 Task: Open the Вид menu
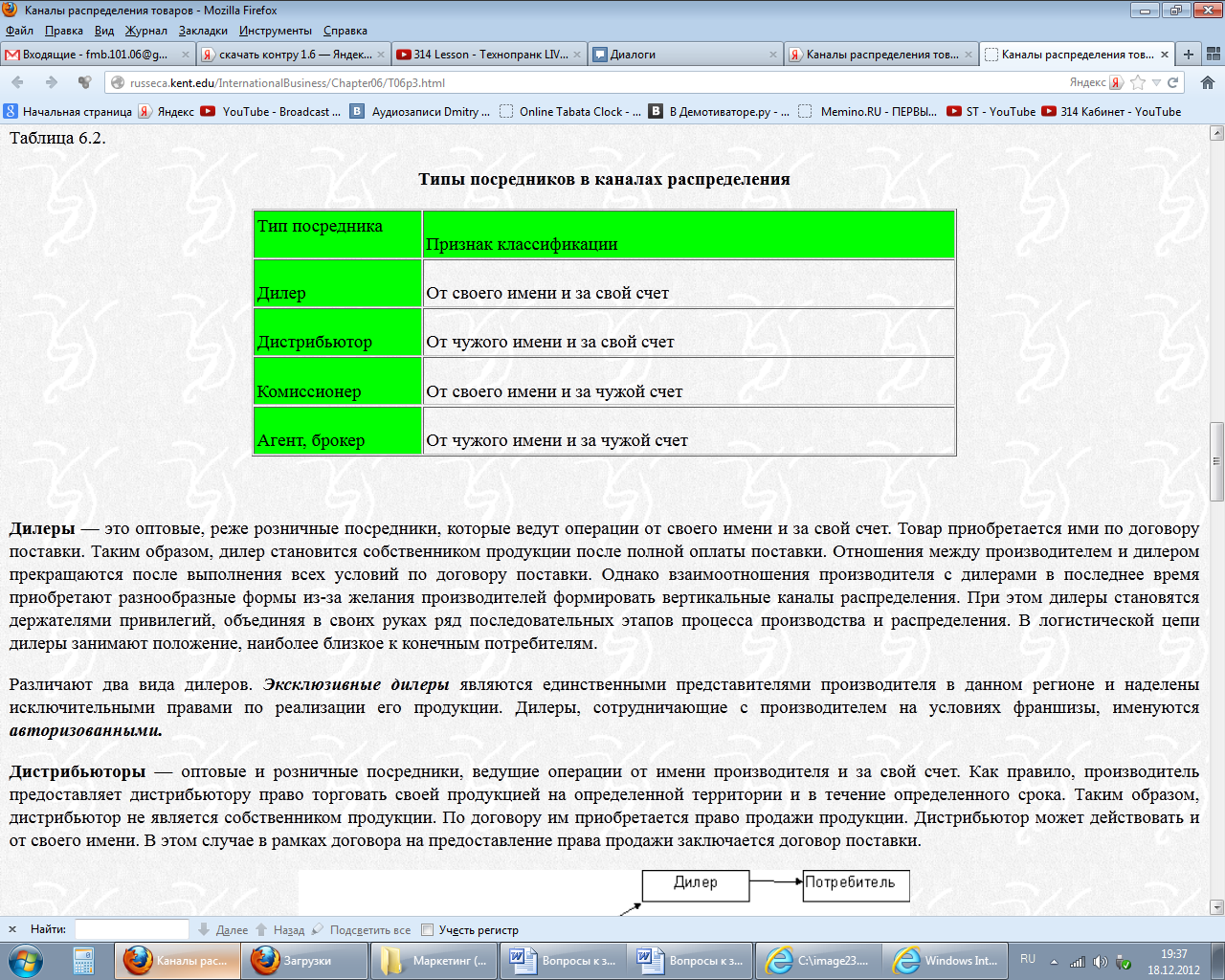104,31
